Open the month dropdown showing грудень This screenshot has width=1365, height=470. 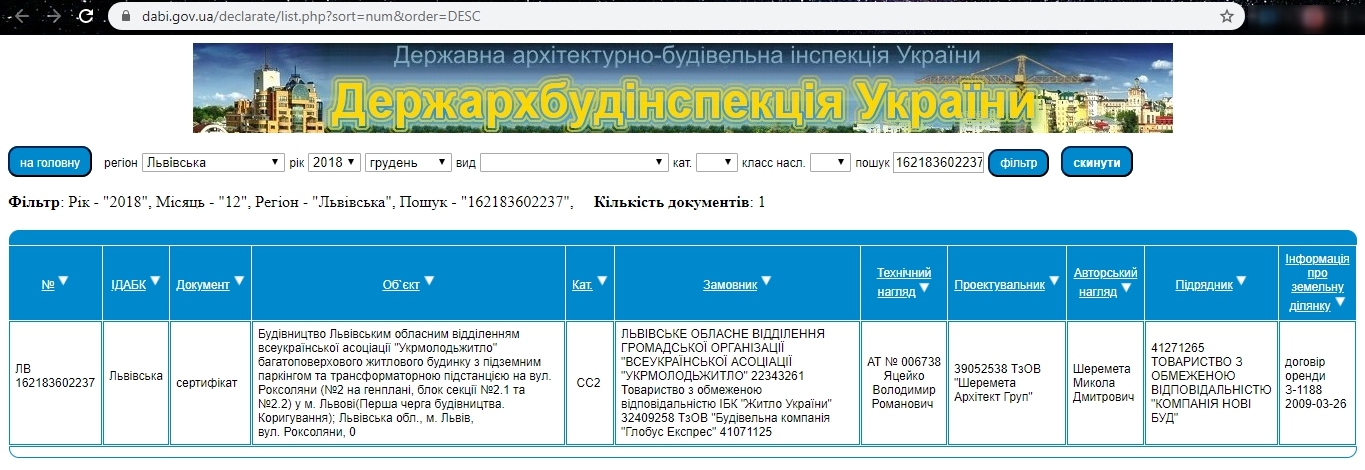408,162
